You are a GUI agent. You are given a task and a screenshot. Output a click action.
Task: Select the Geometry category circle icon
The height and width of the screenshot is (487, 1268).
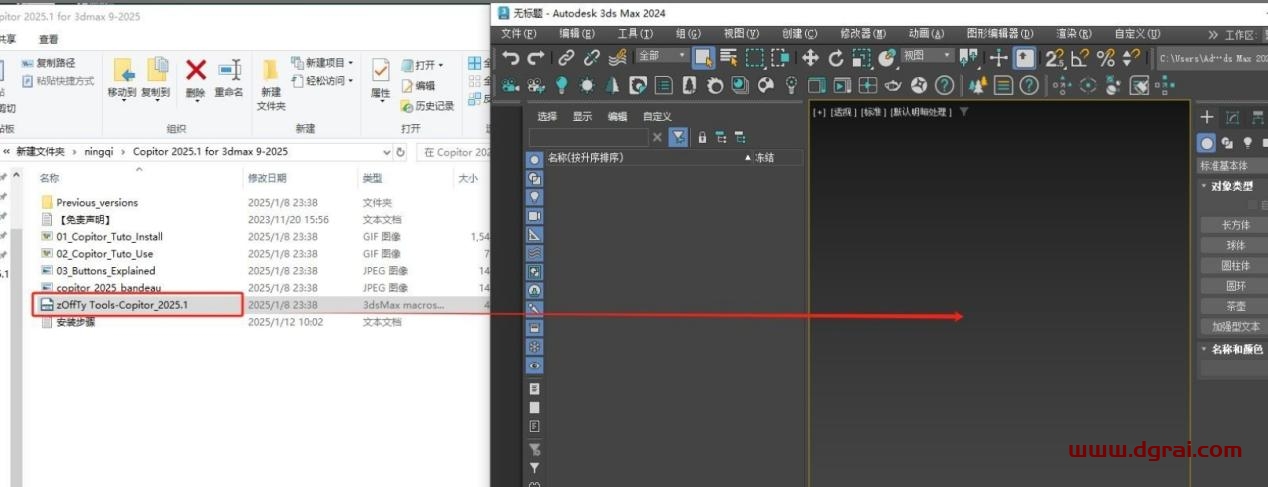[x=1207, y=143]
